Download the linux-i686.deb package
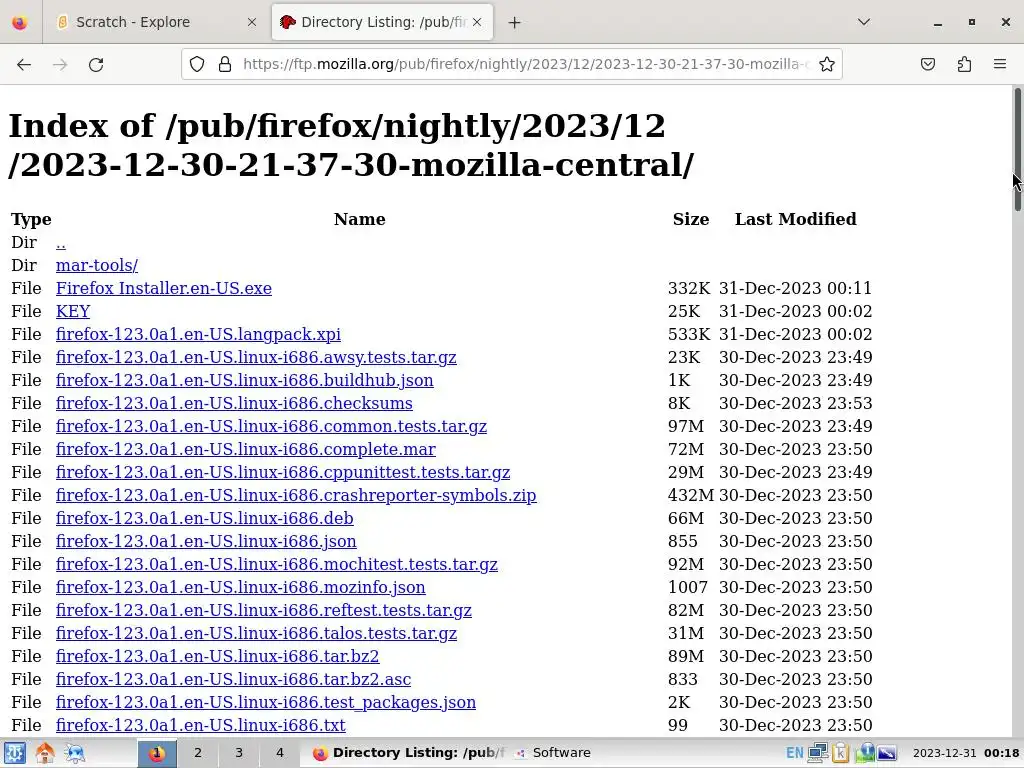Image resolution: width=1024 pixels, height=768 pixels. pyautogui.click(x=205, y=518)
